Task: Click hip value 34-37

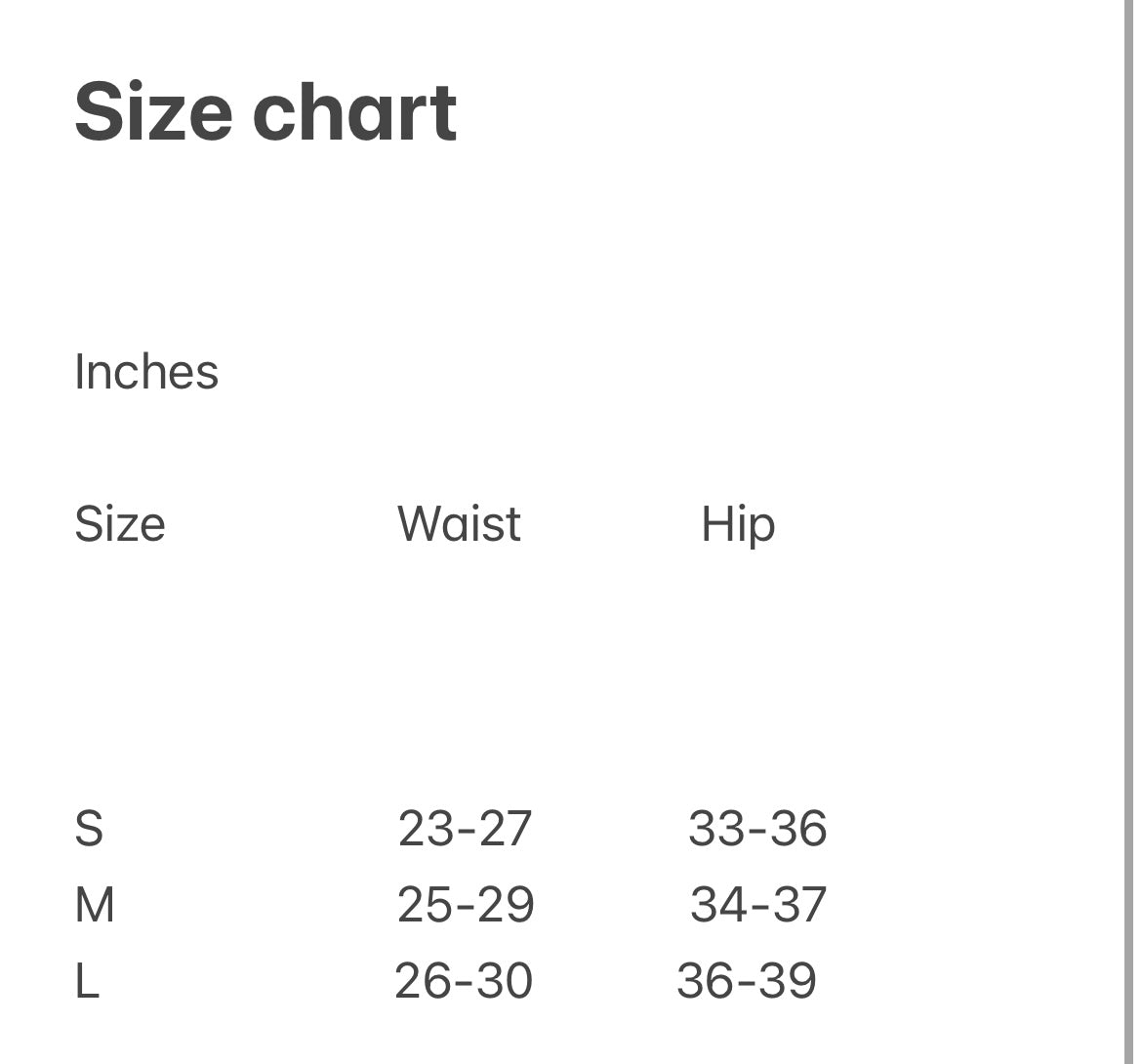Action: [758, 905]
